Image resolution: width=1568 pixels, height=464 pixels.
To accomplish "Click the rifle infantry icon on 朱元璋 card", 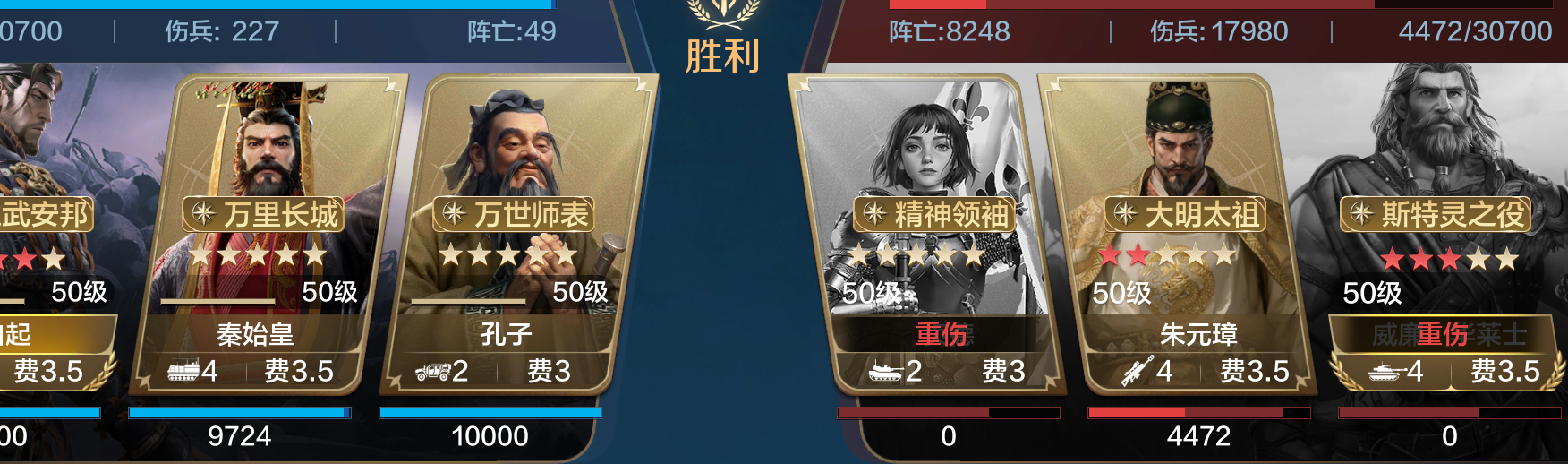I will point(1138,371).
